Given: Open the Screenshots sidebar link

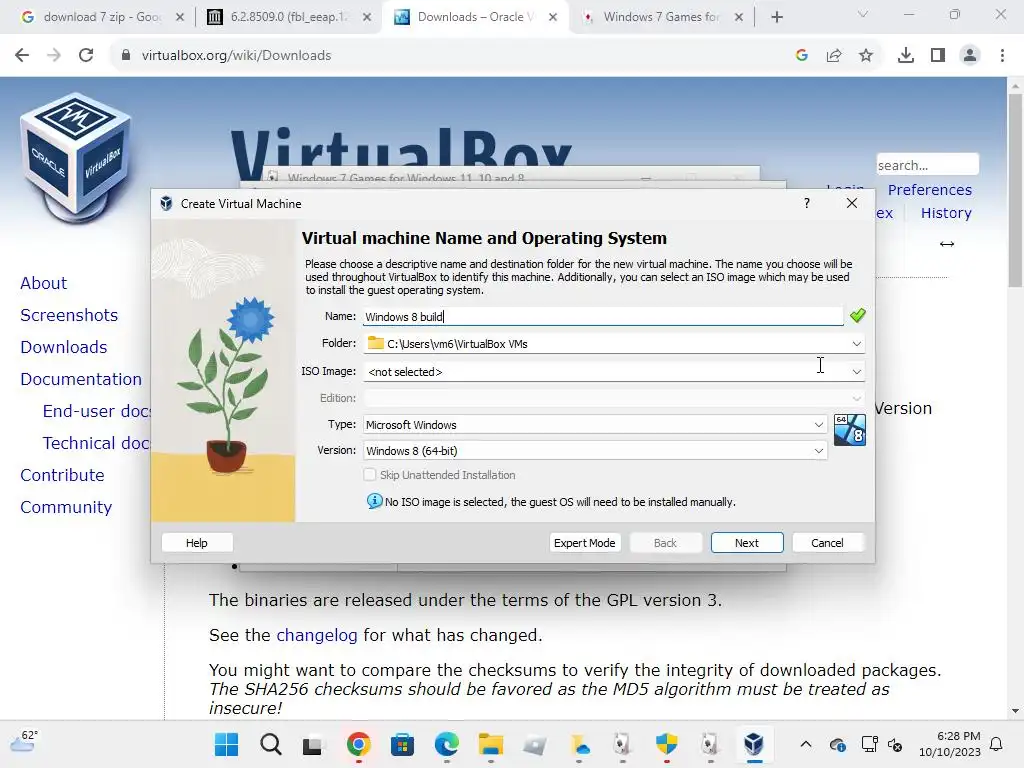Looking at the screenshot, I should (69, 315).
